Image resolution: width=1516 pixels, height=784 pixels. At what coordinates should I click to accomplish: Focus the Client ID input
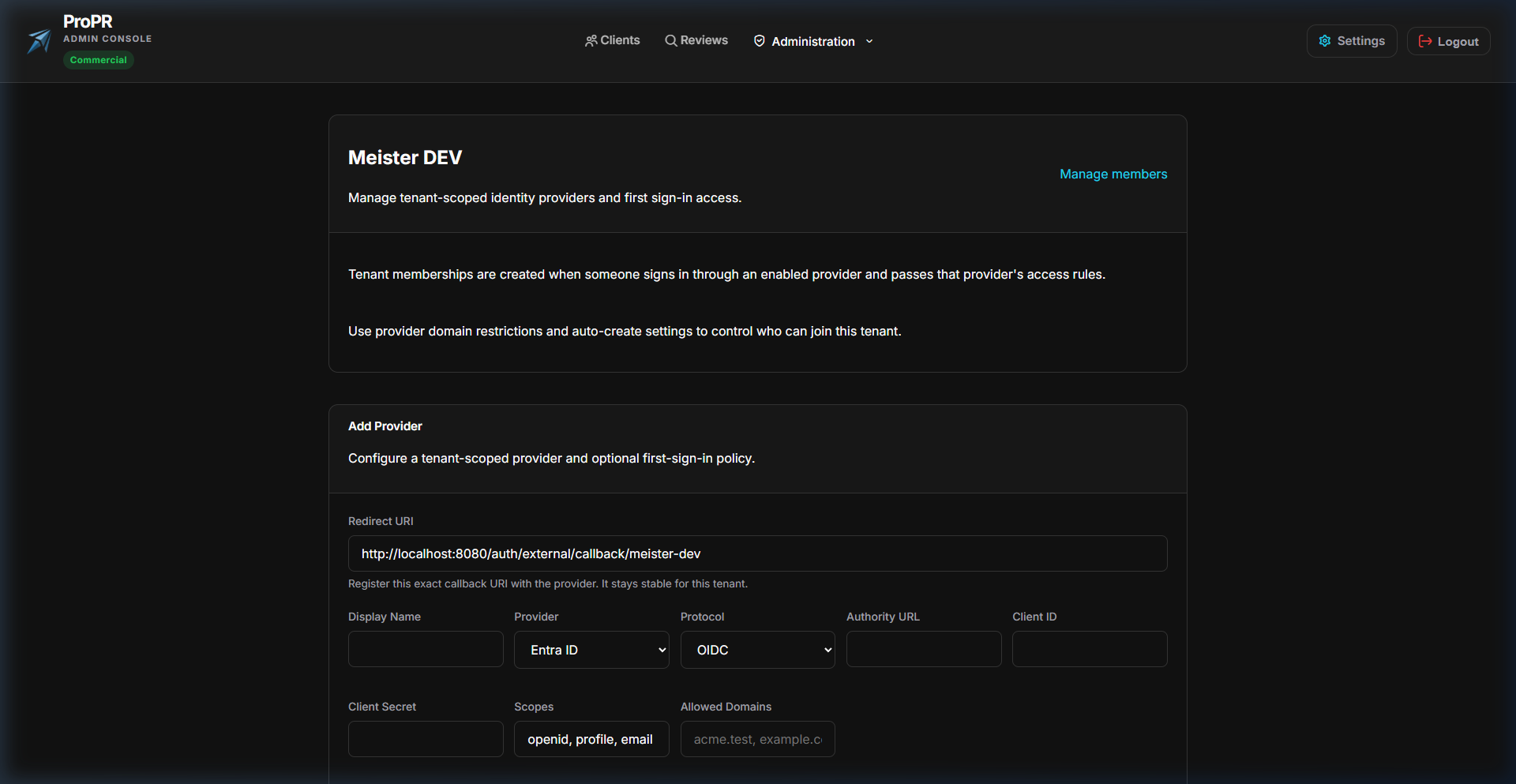click(x=1090, y=649)
